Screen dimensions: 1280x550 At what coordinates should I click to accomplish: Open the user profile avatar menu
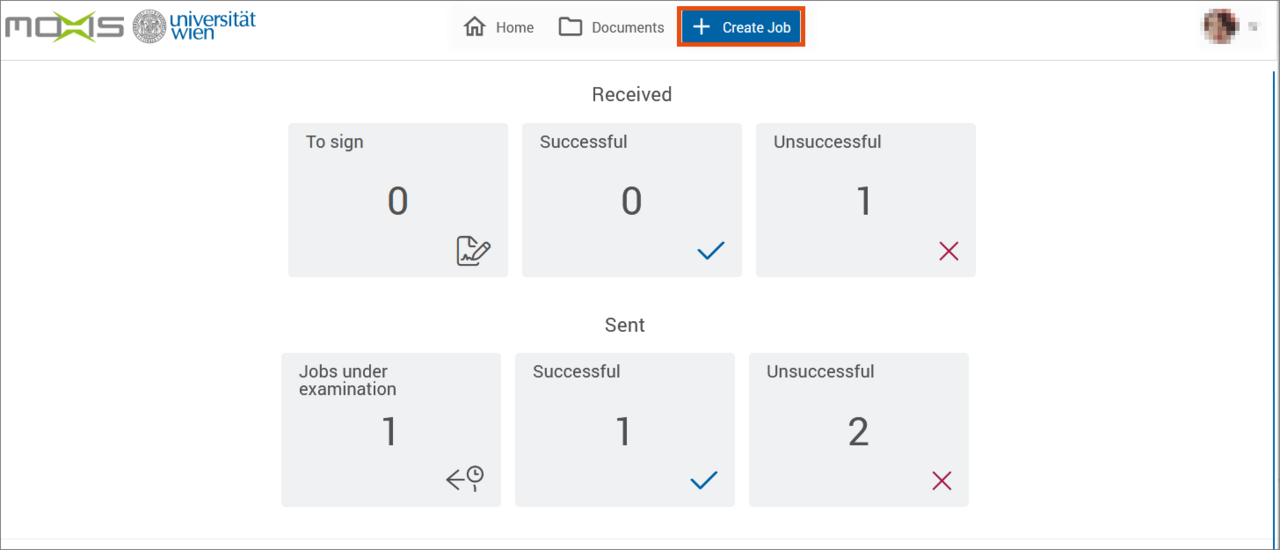[x=1220, y=27]
